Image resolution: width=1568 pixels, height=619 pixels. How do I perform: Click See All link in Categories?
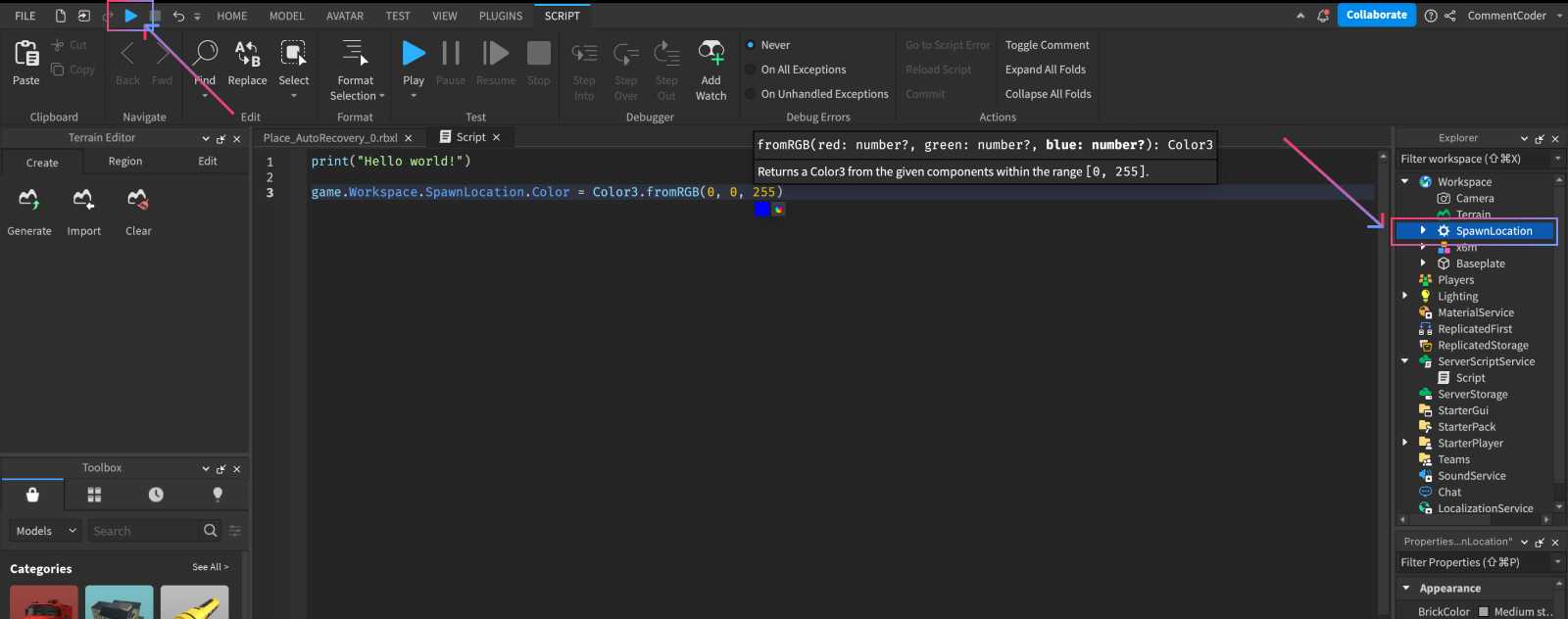pos(210,567)
